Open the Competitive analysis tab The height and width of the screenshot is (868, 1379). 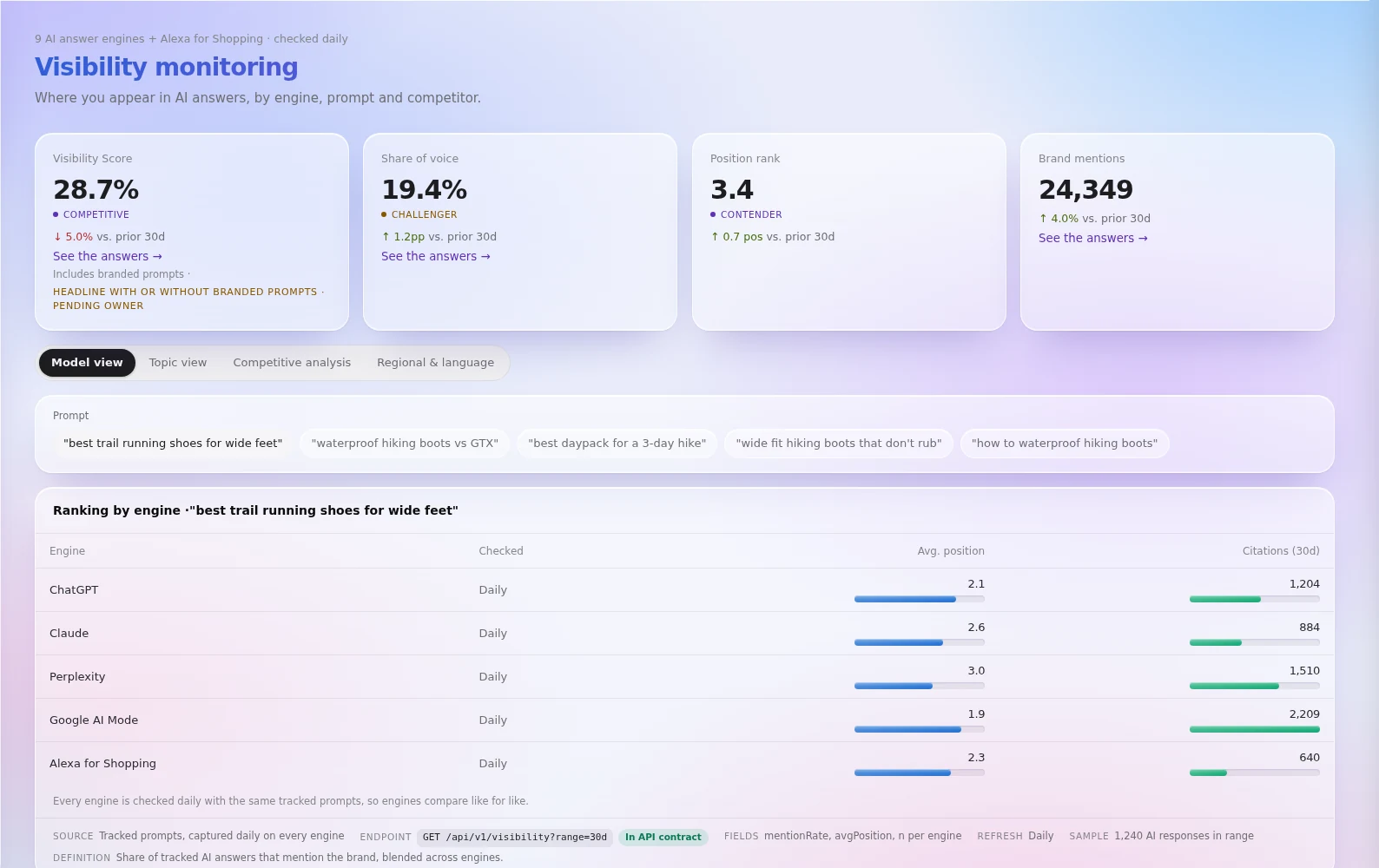pos(292,363)
